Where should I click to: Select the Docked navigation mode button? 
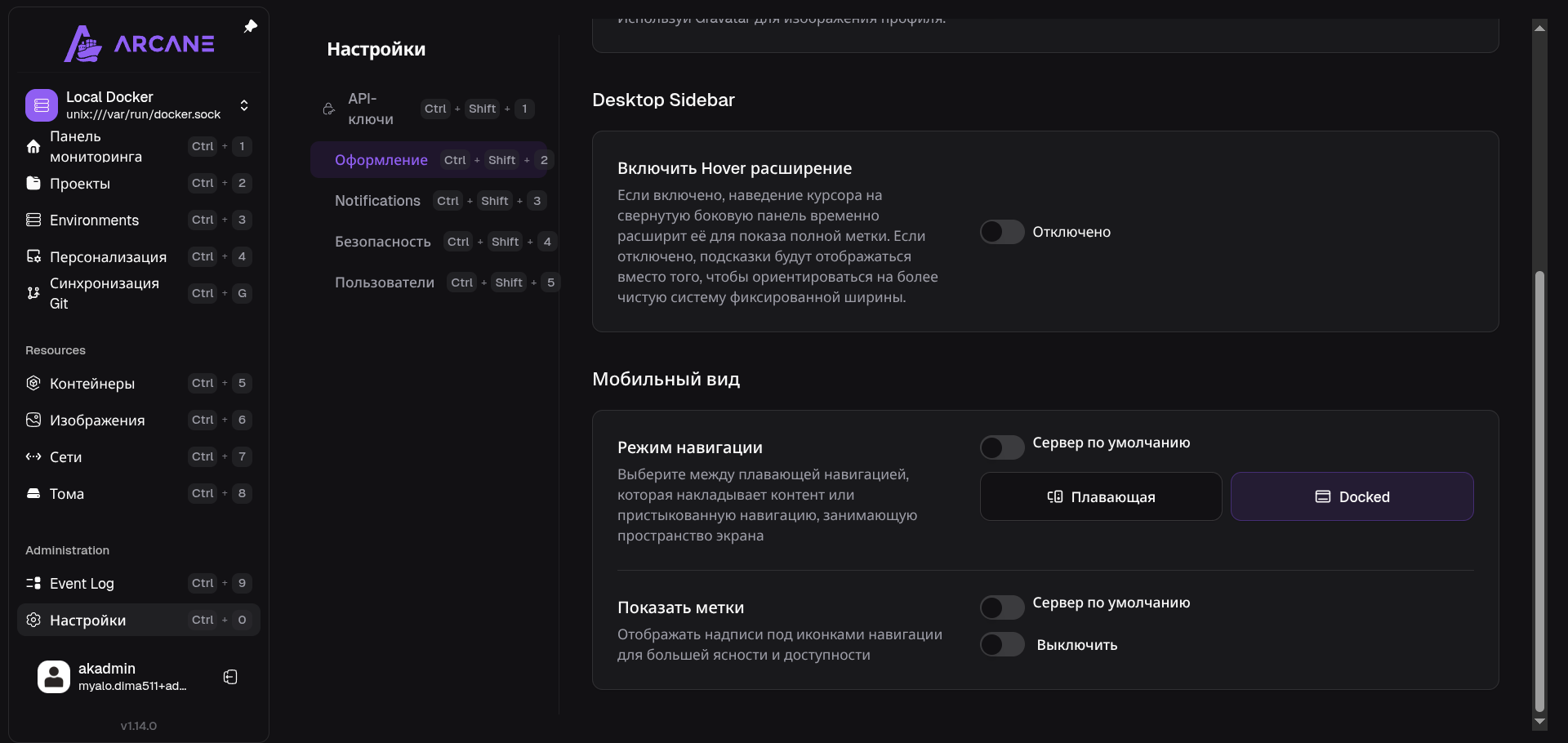tap(1352, 496)
